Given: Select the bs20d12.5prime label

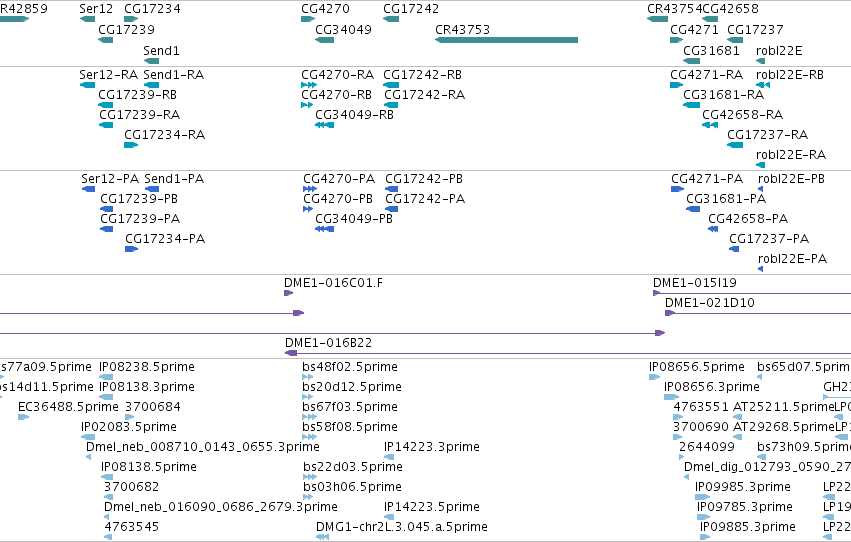Looking at the screenshot, I should pyautogui.click(x=352, y=387).
